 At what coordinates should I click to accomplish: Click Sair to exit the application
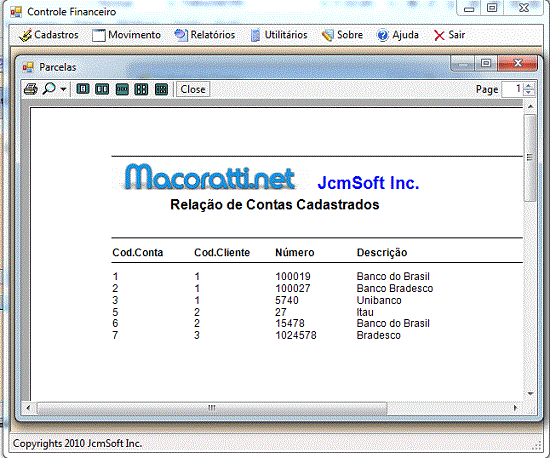[449, 35]
